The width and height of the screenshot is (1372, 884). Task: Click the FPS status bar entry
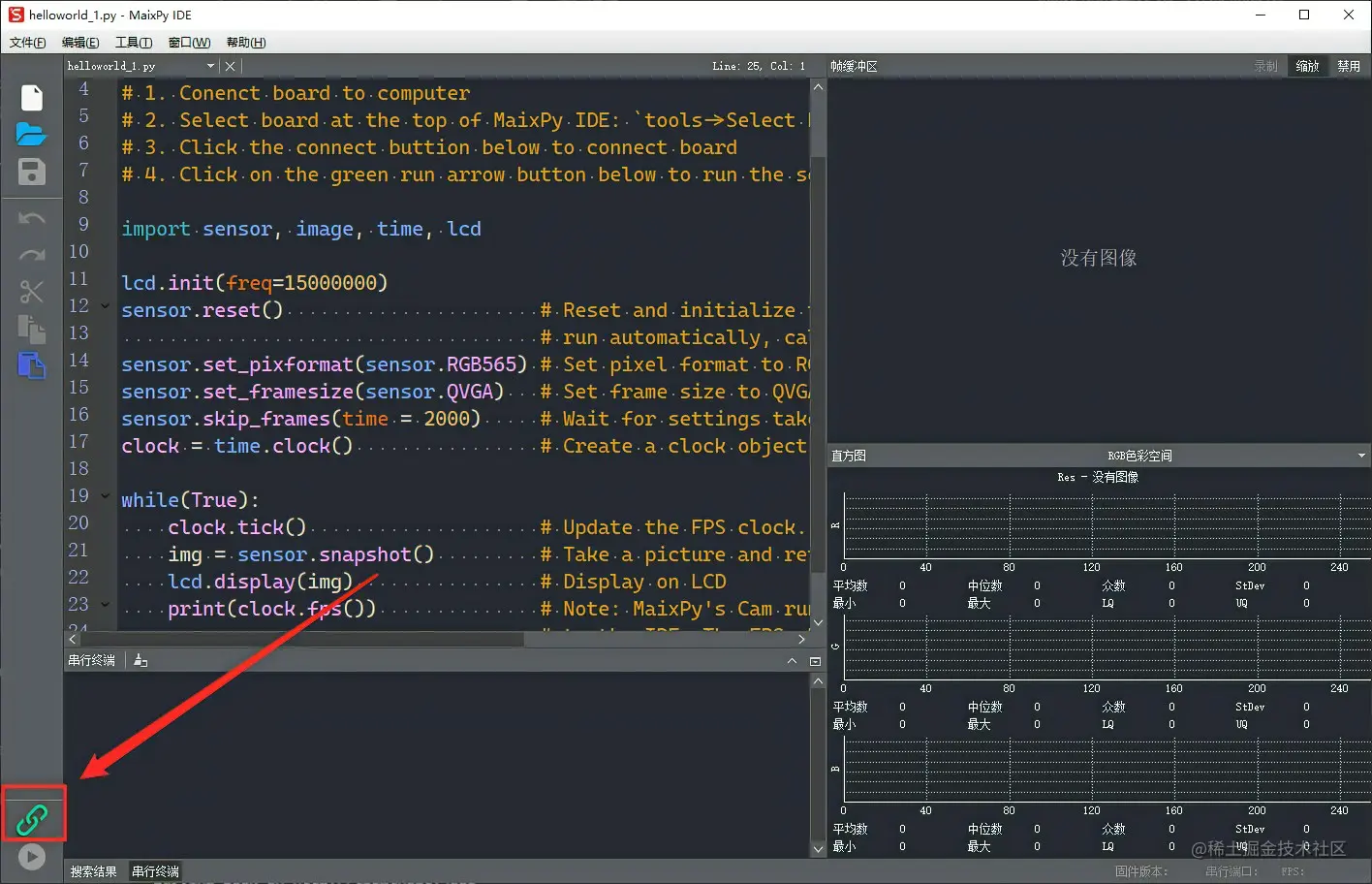[x=1293, y=871]
